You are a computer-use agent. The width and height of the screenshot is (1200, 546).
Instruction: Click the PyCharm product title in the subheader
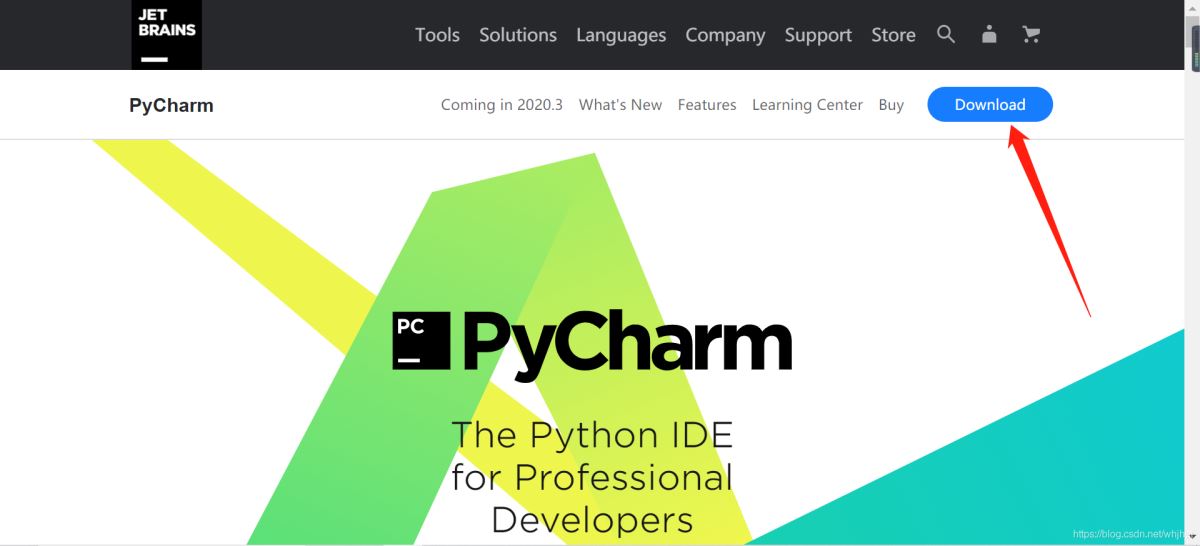pos(171,105)
